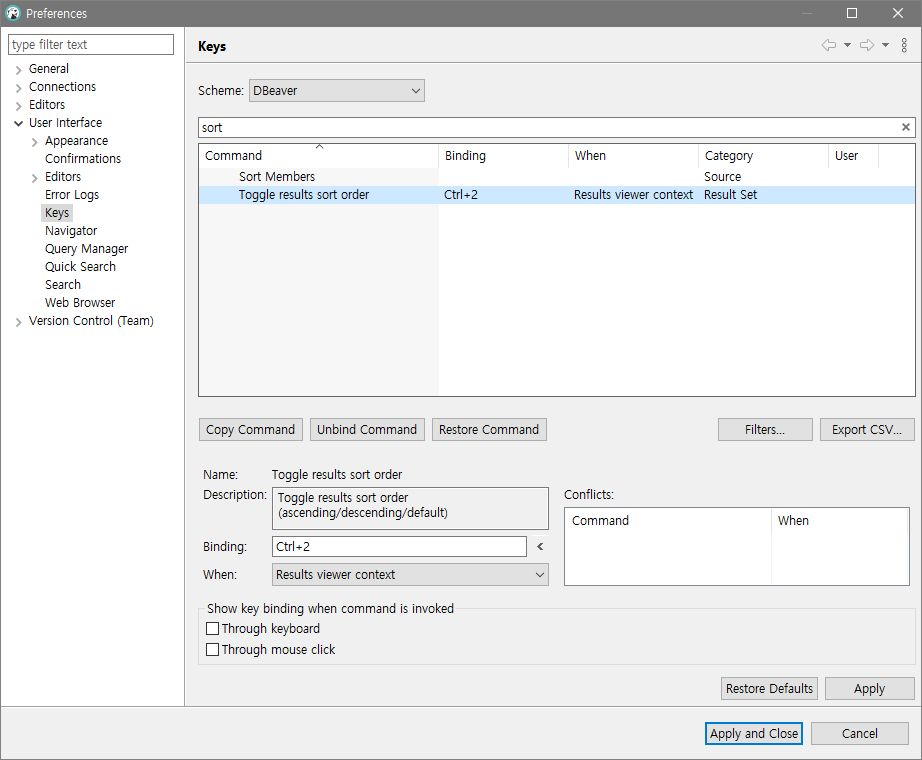Enable 'Through mouse click' key binding display
Image resolution: width=922 pixels, height=760 pixels.
point(212,648)
